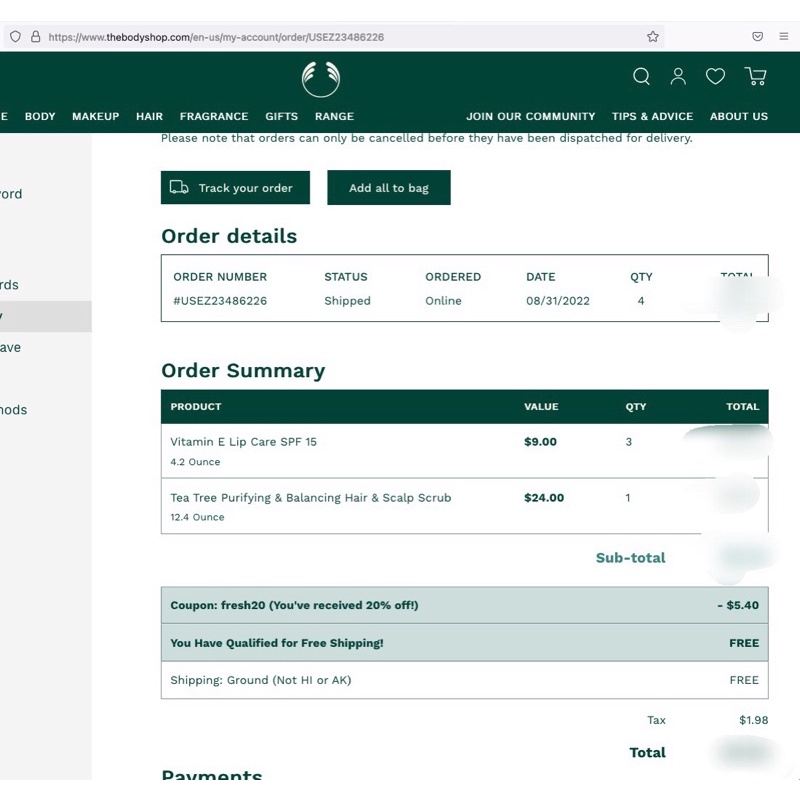Screen dimensions: 800x800
Task: Bookmark page with star icon
Action: pyautogui.click(x=653, y=37)
